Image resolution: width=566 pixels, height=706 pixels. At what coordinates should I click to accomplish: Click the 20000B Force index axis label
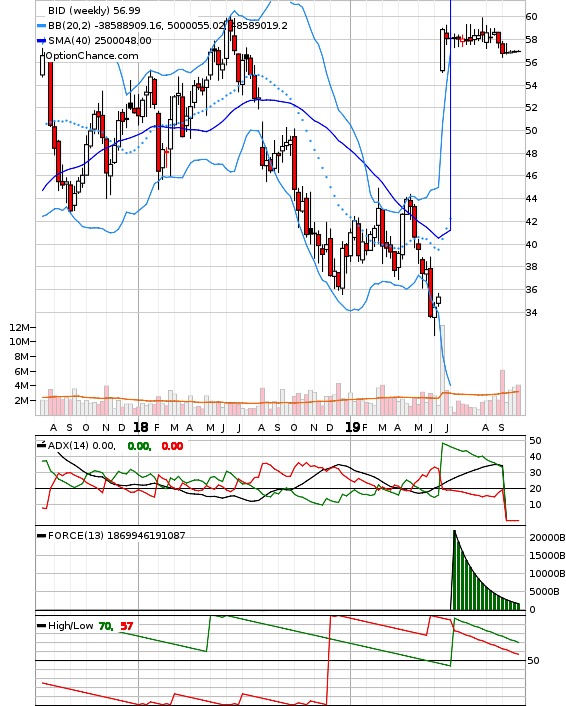tap(547, 538)
